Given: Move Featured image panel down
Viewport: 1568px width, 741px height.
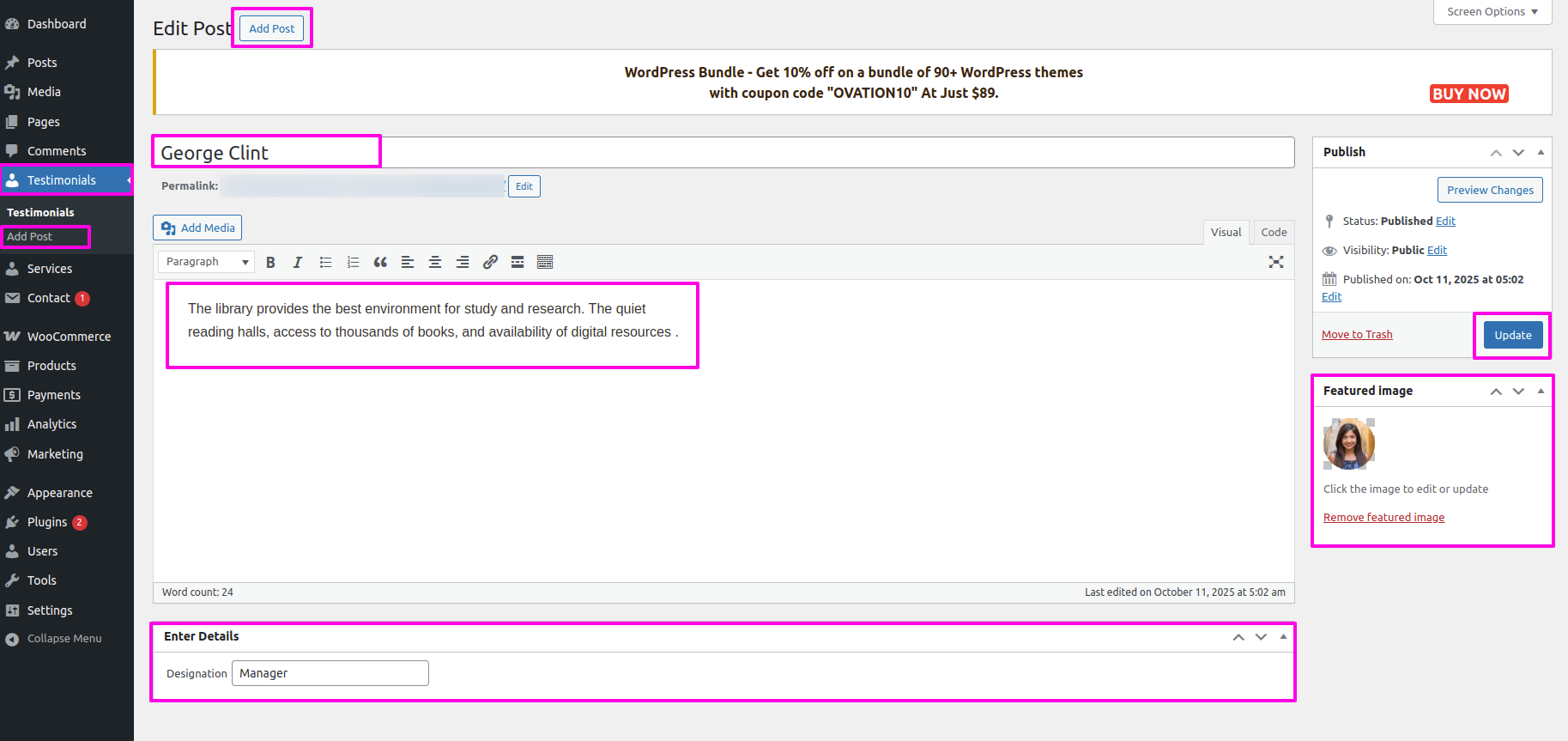Looking at the screenshot, I should tap(1518, 391).
